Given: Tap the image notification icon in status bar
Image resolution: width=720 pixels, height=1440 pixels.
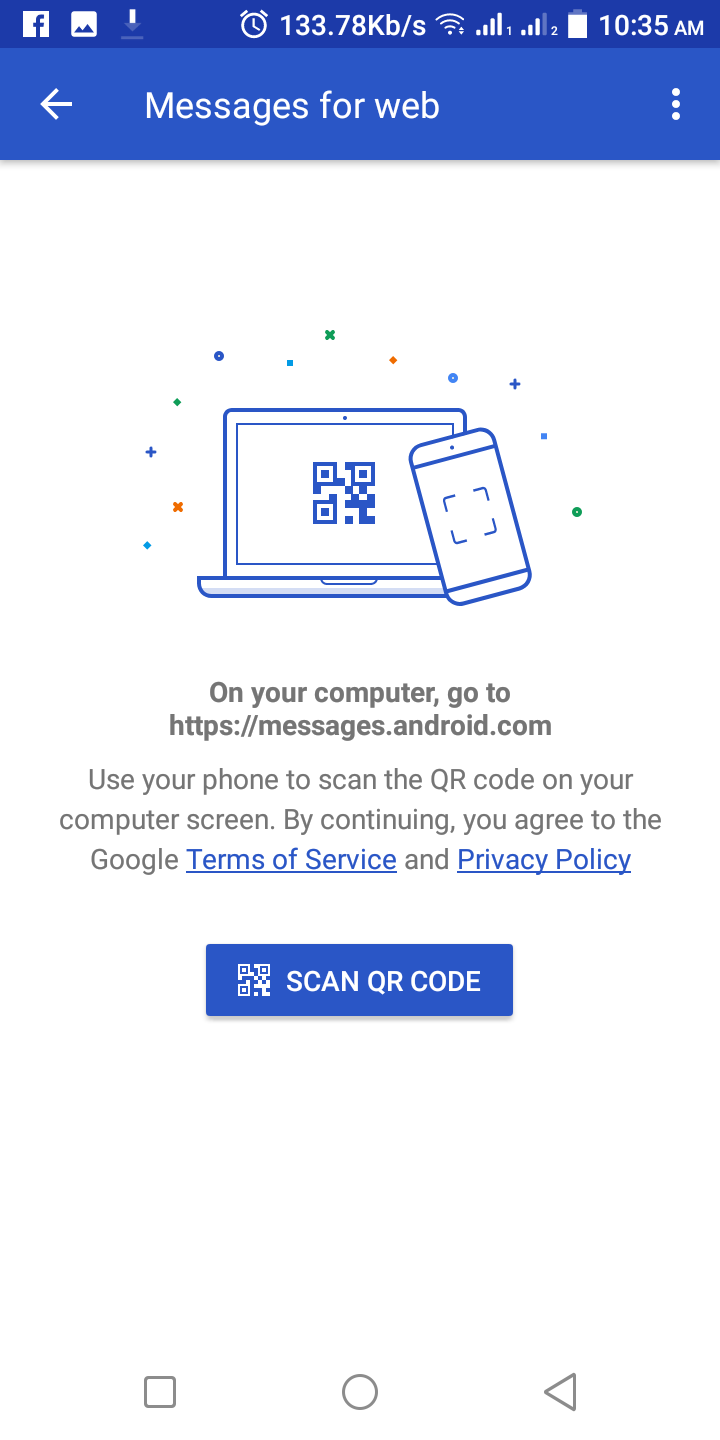Looking at the screenshot, I should click(x=84, y=24).
